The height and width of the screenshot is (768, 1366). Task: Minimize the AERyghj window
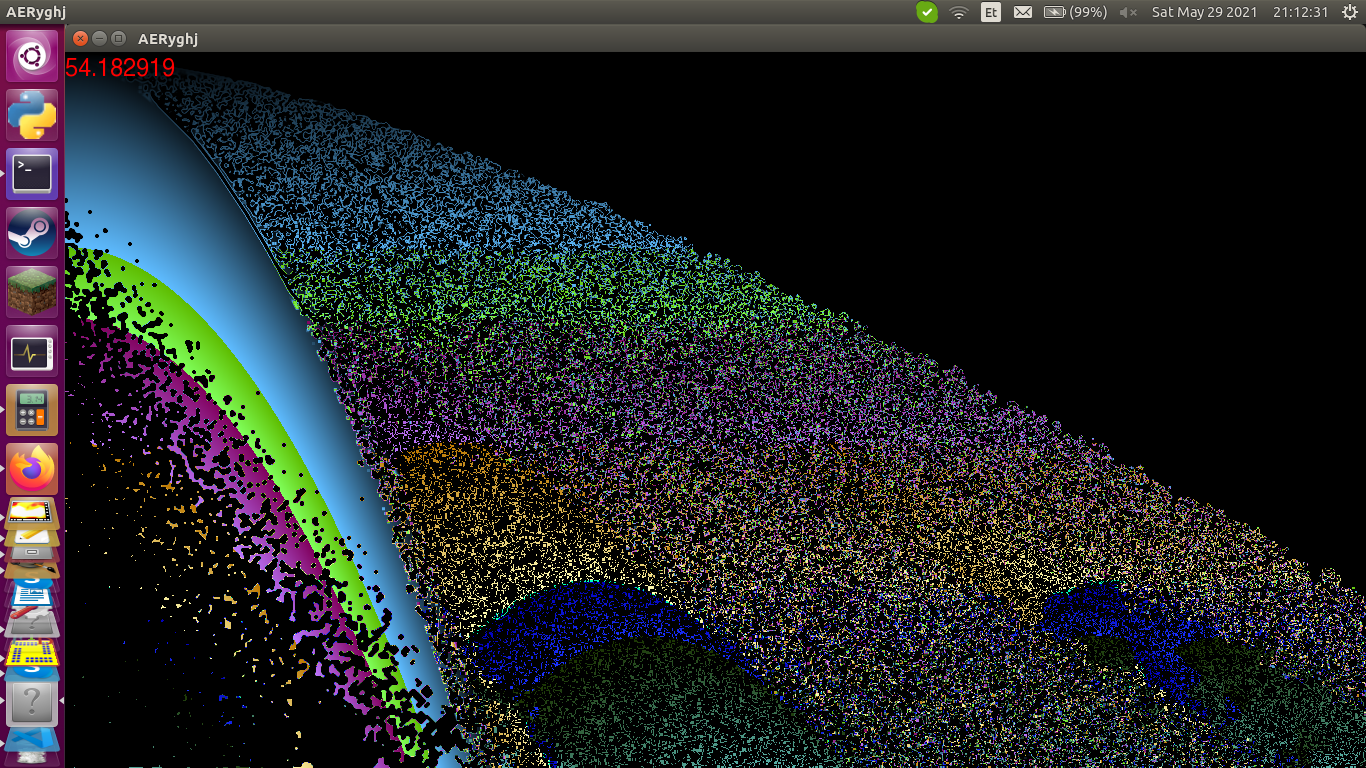point(100,39)
